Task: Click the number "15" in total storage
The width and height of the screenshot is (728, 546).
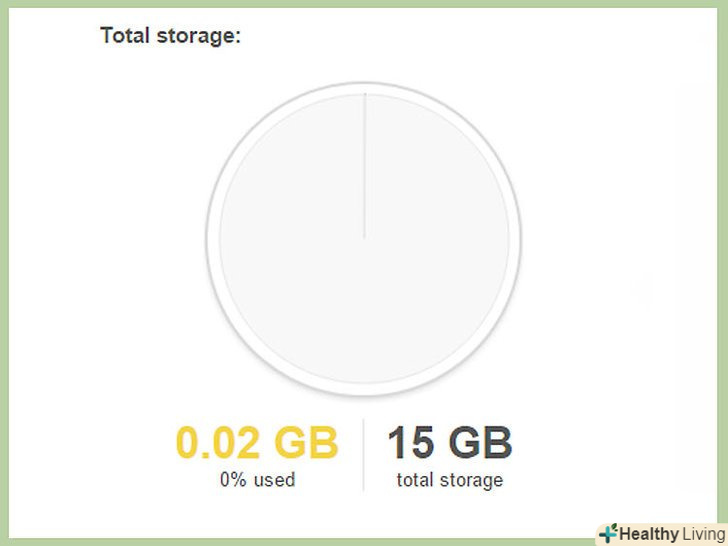Action: (x=409, y=443)
